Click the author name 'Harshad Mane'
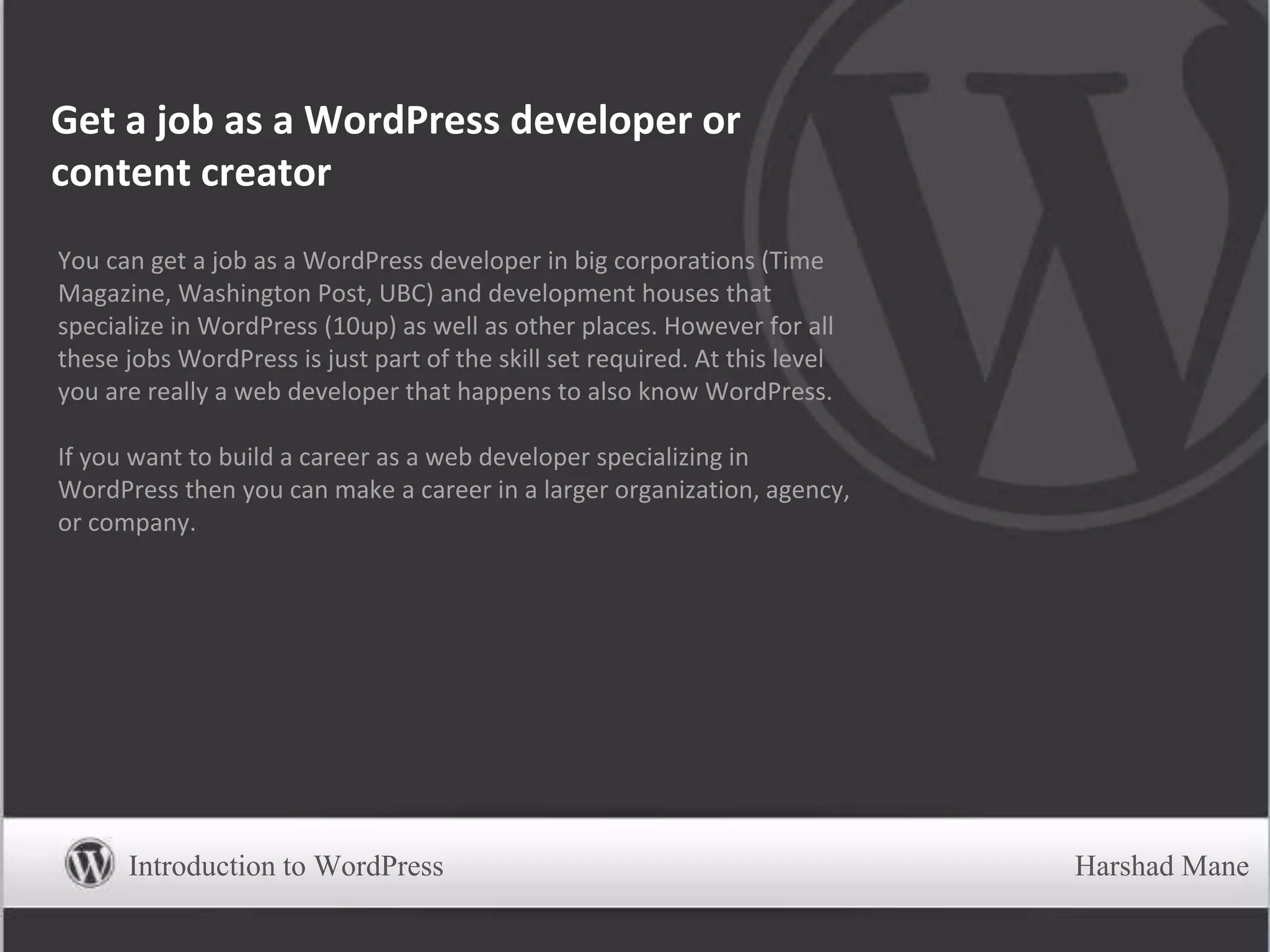 coord(1161,866)
